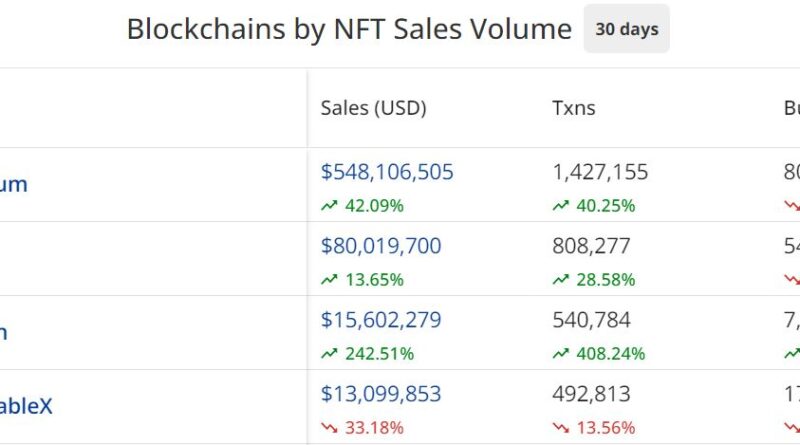Click the $80,019,700 sales value
Image resolution: width=800 pixels, height=445 pixels.
point(381,246)
